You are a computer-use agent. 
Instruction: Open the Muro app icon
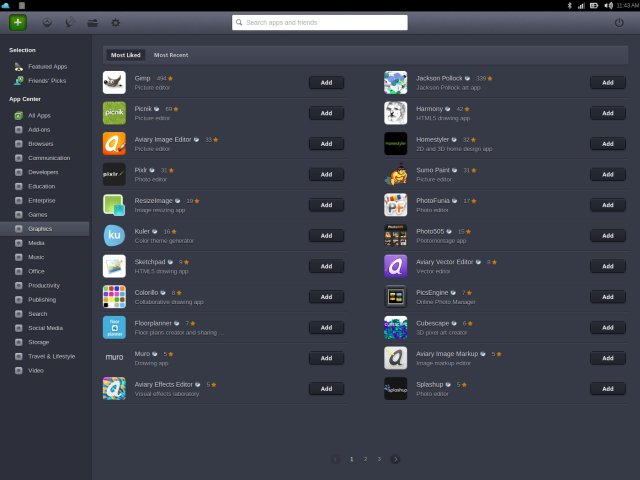pyautogui.click(x=114, y=358)
